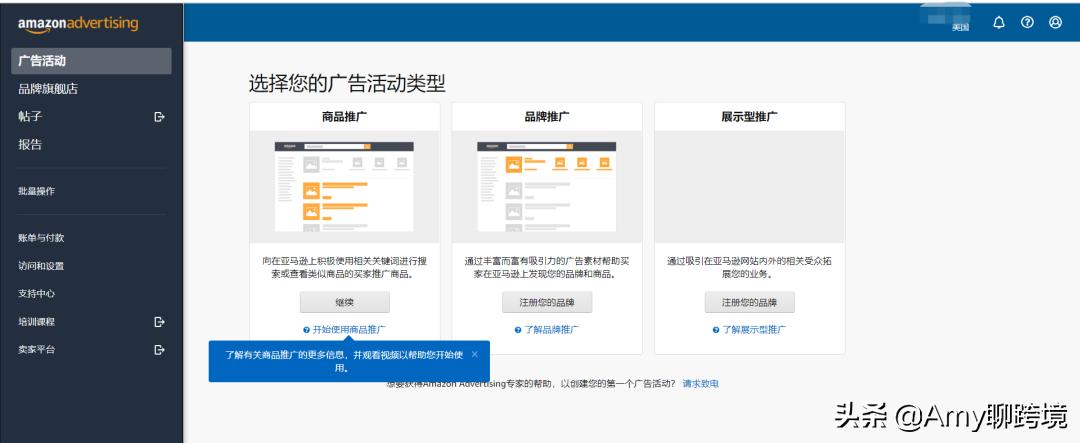Click the 展示型推广 description paragraph

[749, 268]
